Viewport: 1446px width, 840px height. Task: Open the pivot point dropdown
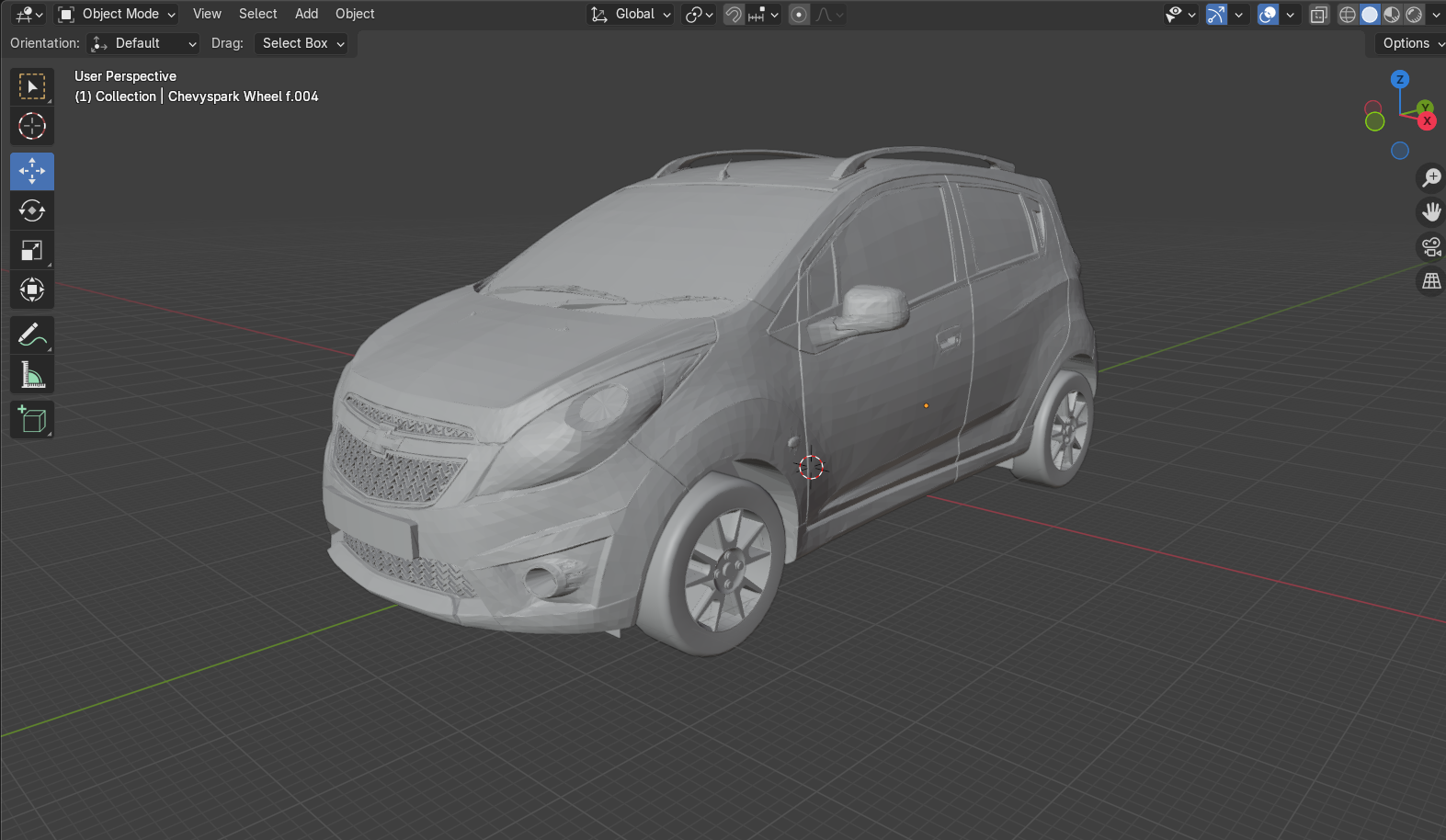[x=700, y=15]
